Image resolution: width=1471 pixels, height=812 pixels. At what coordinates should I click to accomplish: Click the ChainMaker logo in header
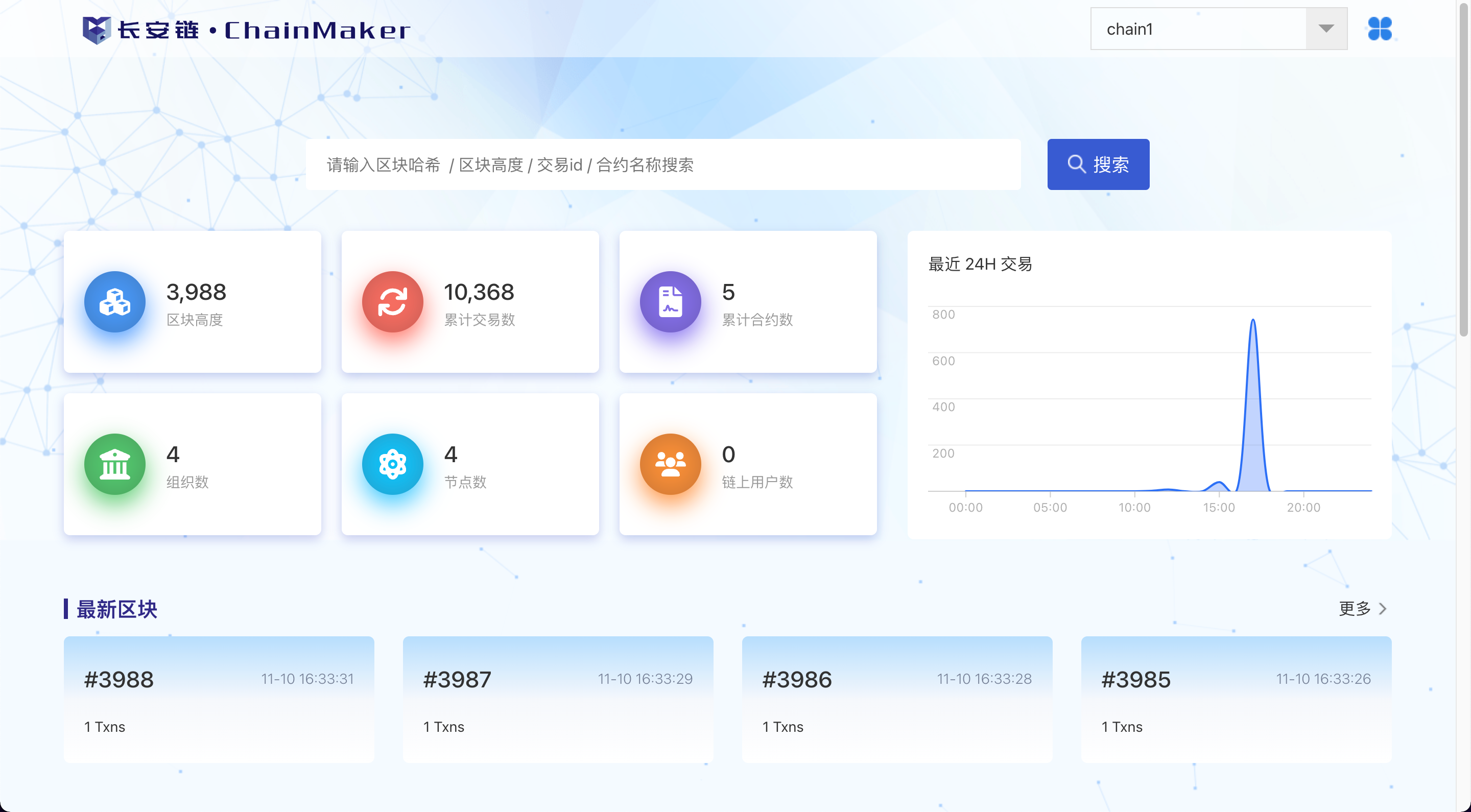(x=246, y=30)
